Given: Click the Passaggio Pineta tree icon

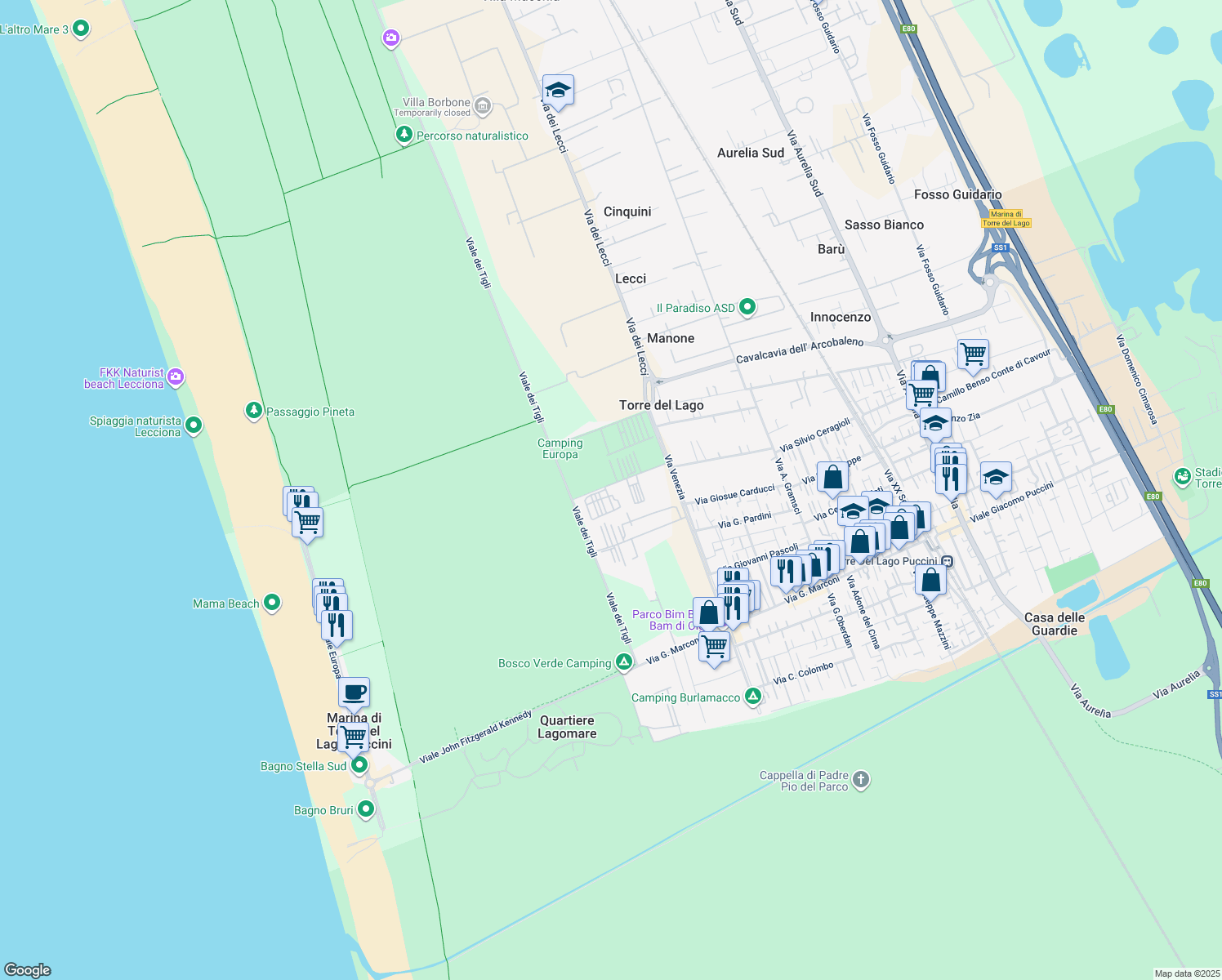Looking at the screenshot, I should tap(254, 410).
